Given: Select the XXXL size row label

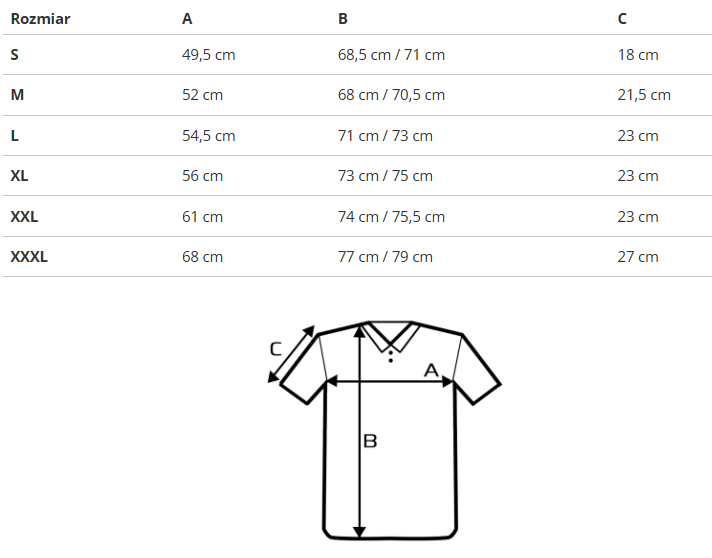Looking at the screenshot, I should pyautogui.click(x=29, y=257).
